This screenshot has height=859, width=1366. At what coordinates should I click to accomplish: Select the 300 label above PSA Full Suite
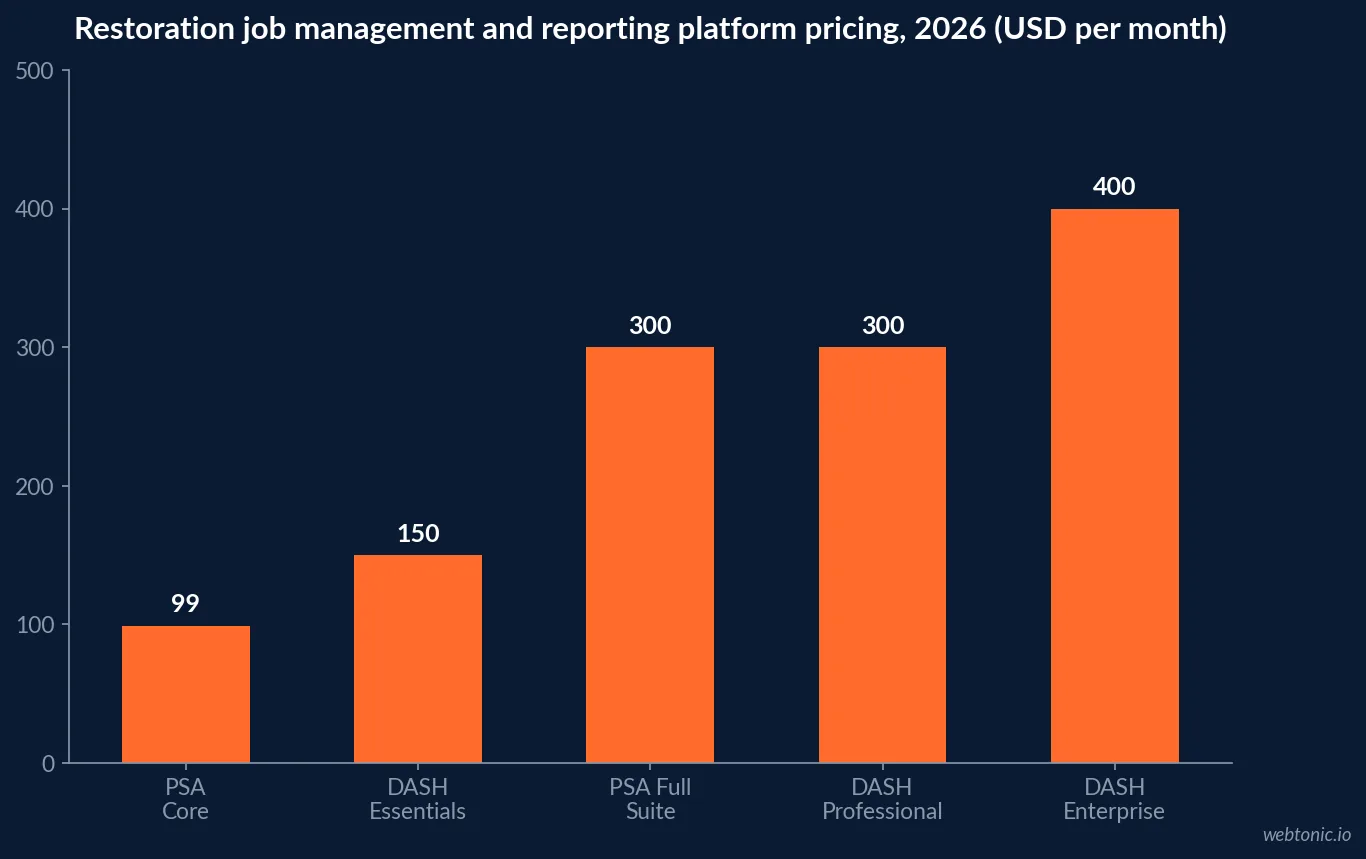pos(650,325)
